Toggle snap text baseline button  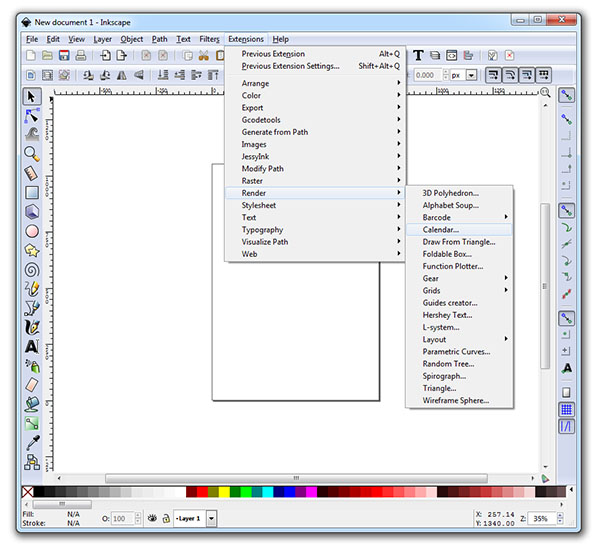tap(566, 369)
